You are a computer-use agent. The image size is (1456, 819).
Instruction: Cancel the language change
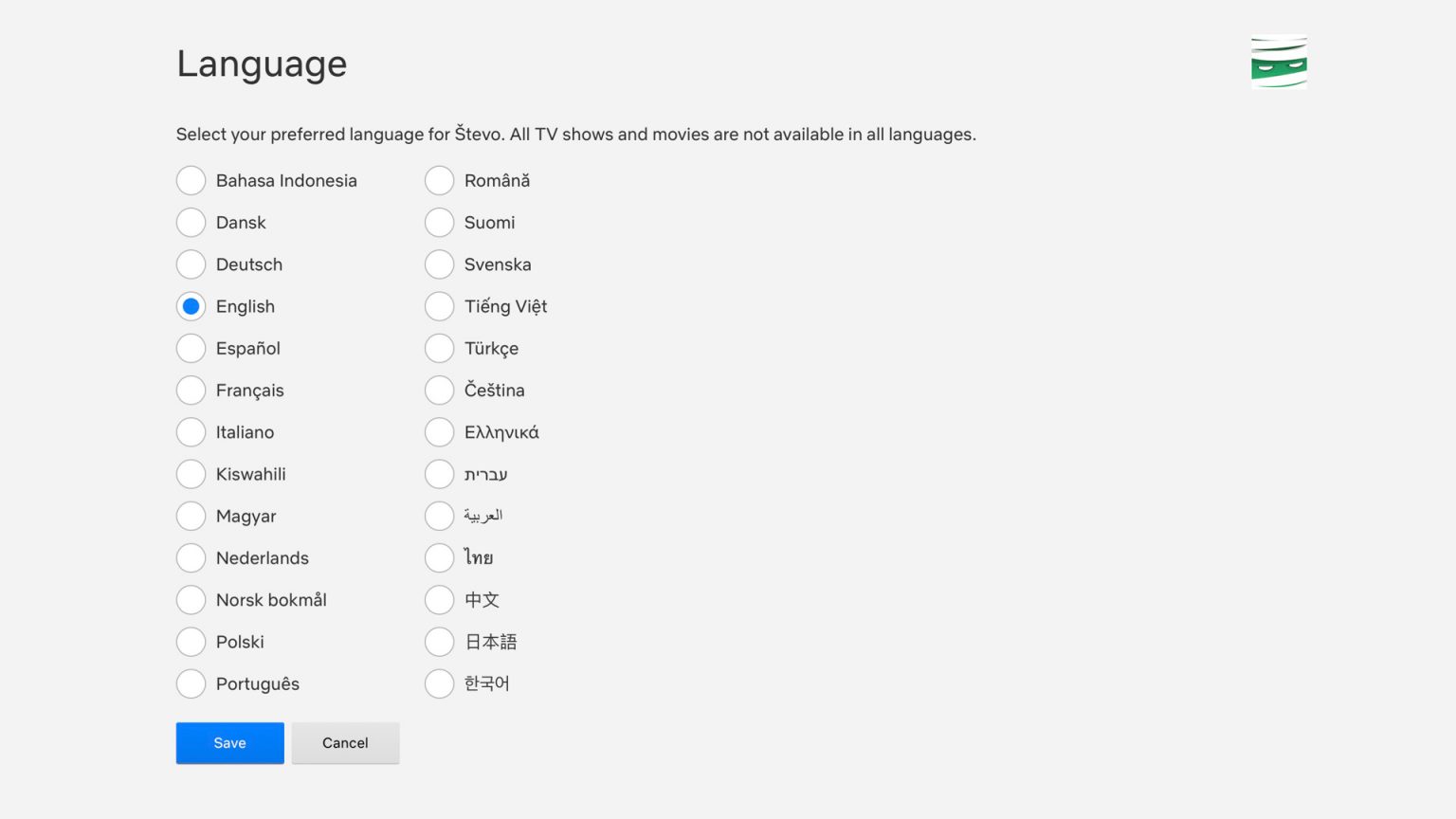pyautogui.click(x=345, y=743)
